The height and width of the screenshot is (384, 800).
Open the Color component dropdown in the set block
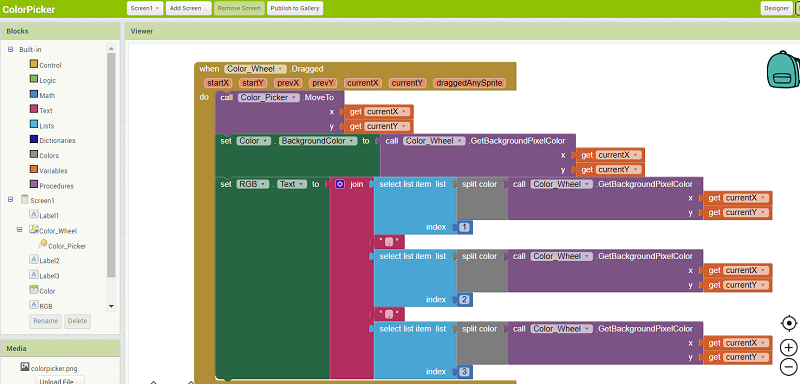coord(254,141)
